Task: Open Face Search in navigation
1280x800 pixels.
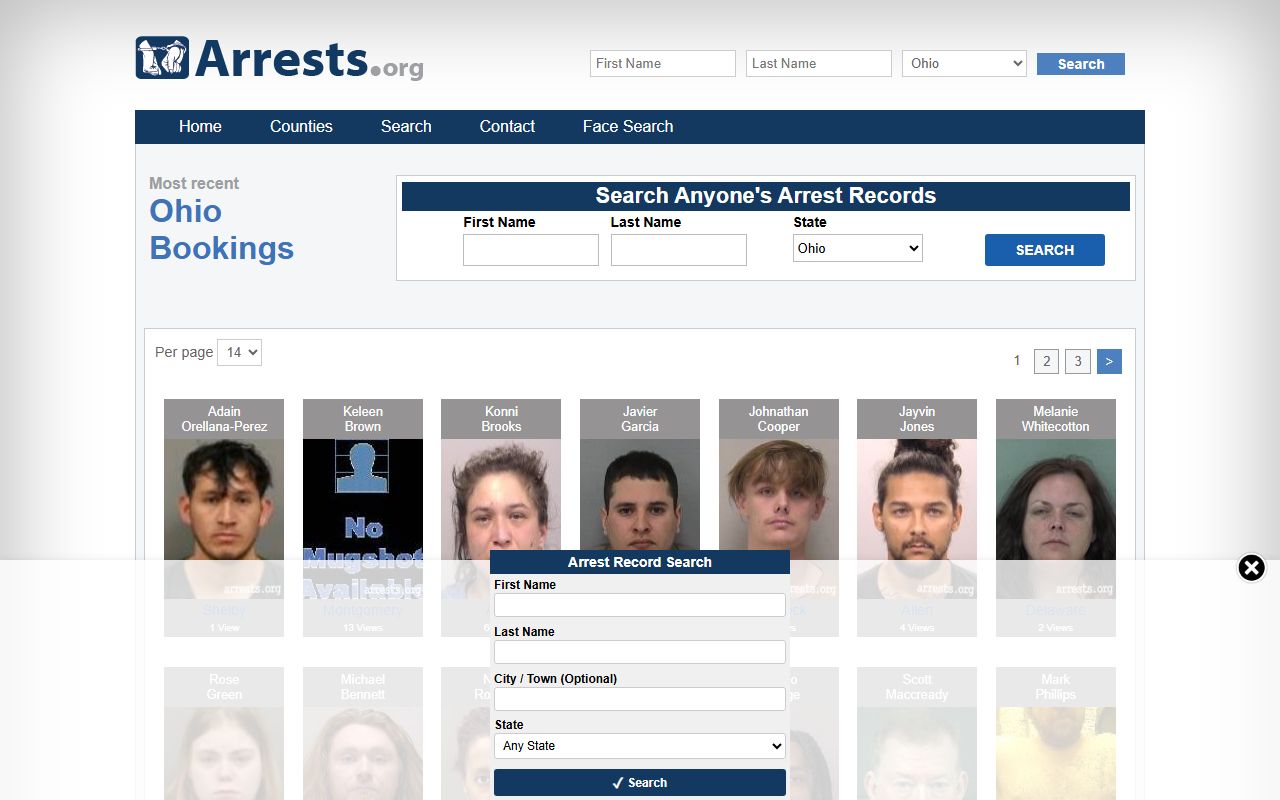Action: click(x=628, y=127)
